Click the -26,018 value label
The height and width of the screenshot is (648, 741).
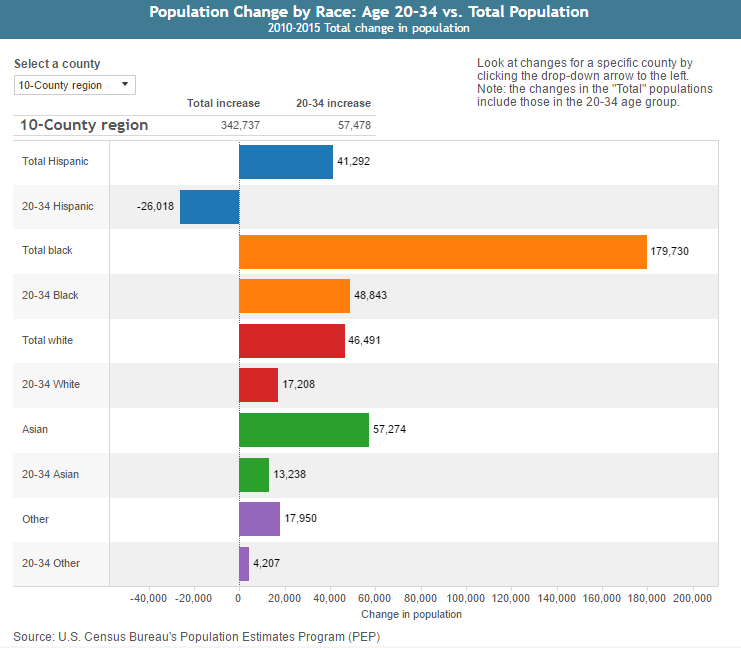155,206
